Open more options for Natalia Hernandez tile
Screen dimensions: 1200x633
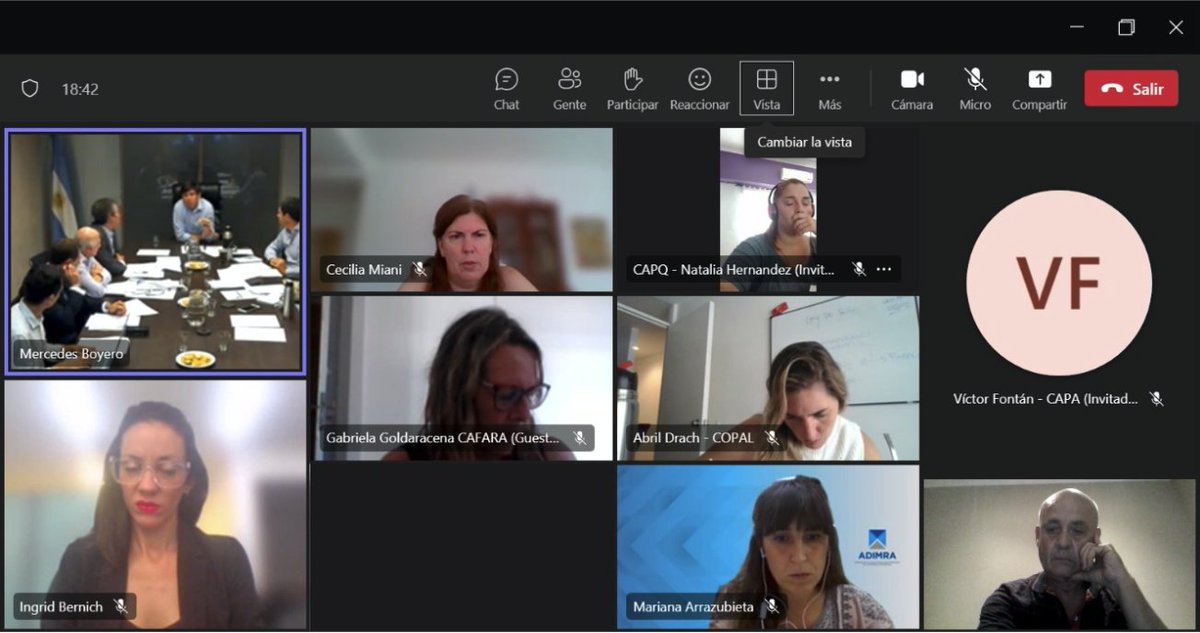[884, 269]
